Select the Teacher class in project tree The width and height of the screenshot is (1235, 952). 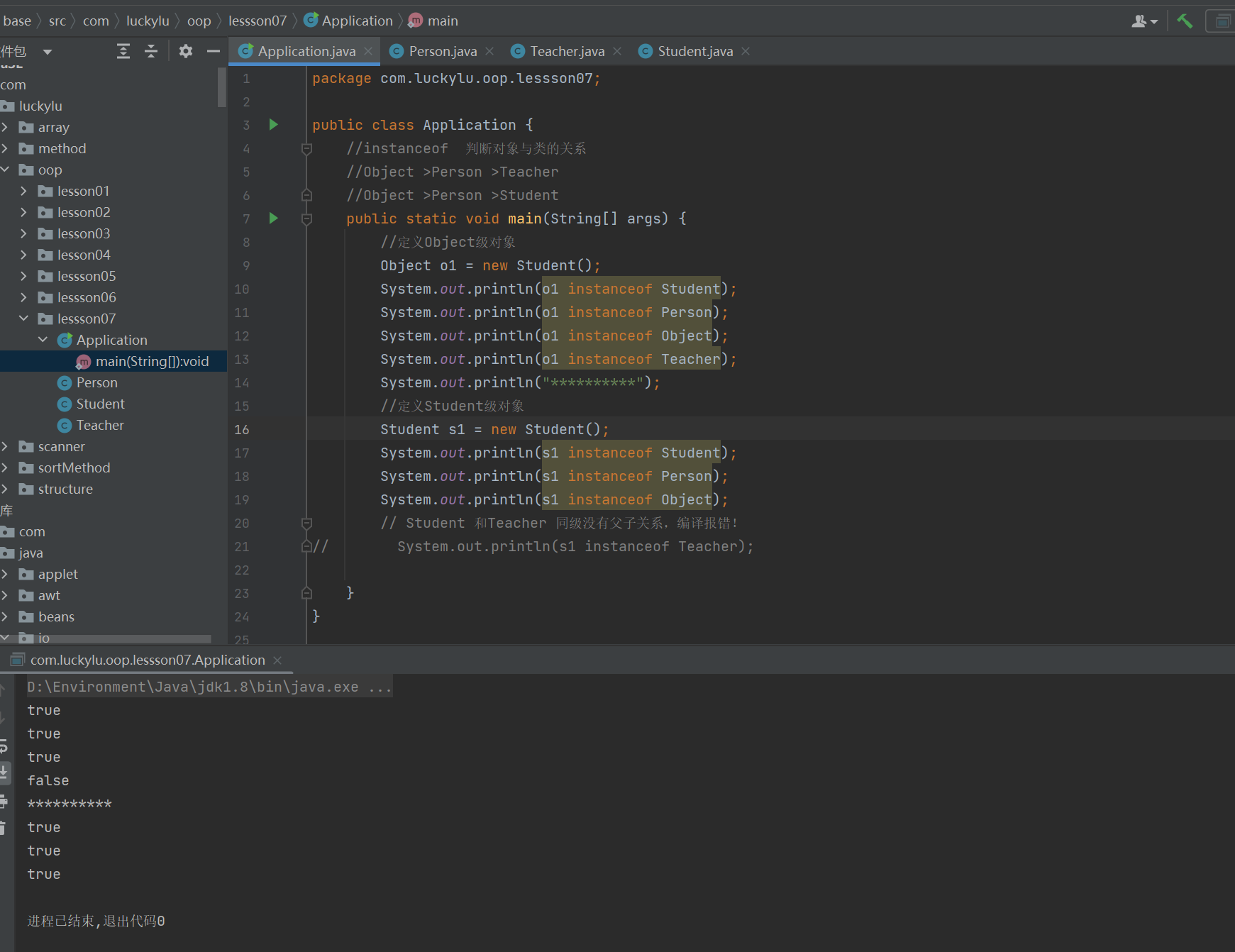(100, 426)
